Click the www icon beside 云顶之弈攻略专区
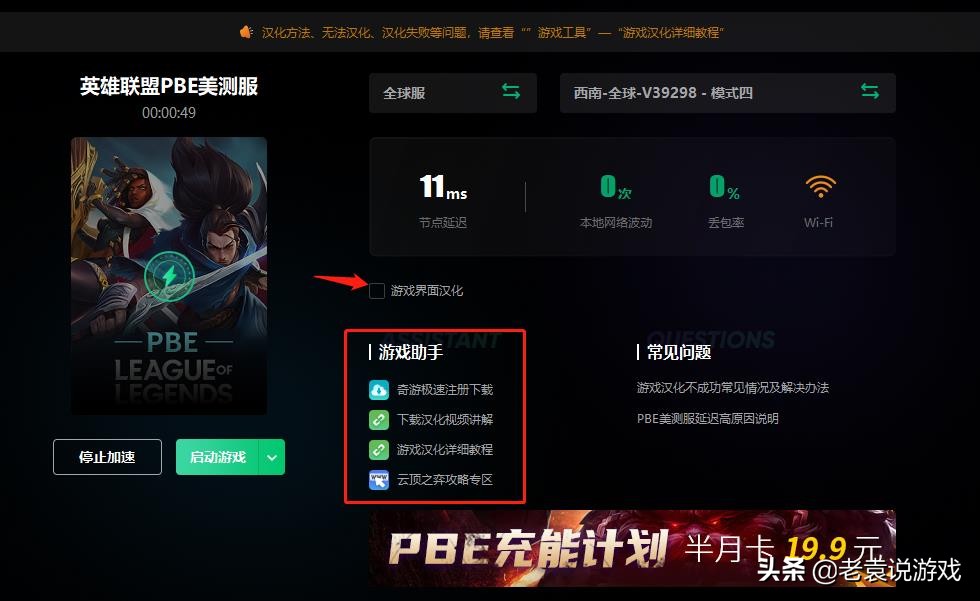This screenshot has width=980, height=601. click(x=379, y=480)
